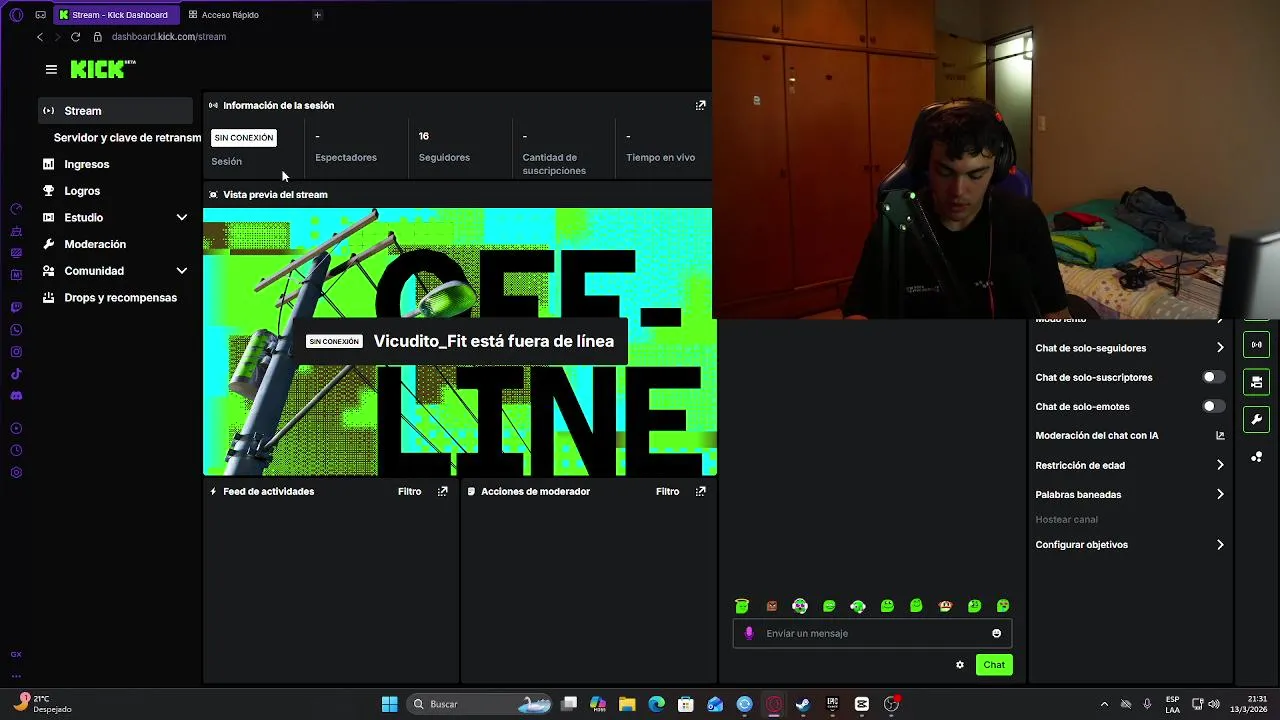
Task: Open Moderación in the sidebar
Action: (94, 244)
